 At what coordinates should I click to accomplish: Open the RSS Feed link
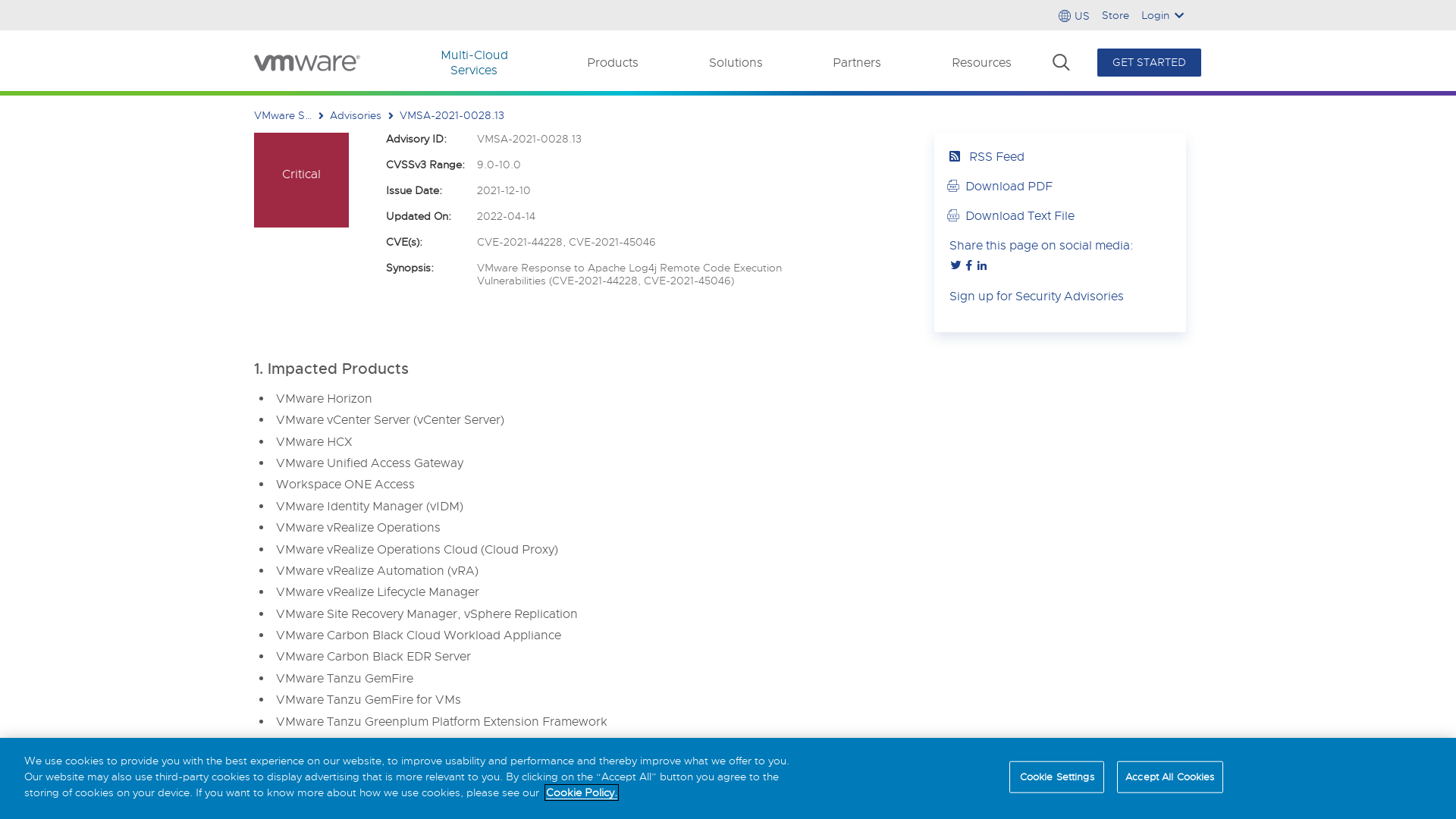coord(996,156)
